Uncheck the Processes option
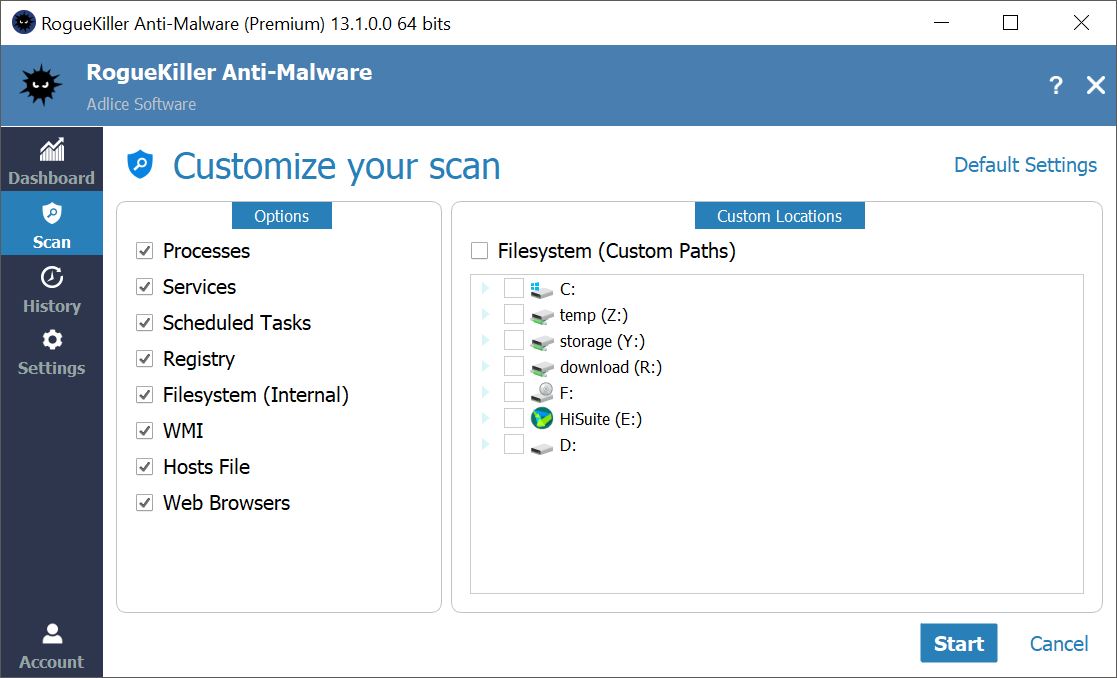Screen dimensions: 1117x678 point(145,251)
